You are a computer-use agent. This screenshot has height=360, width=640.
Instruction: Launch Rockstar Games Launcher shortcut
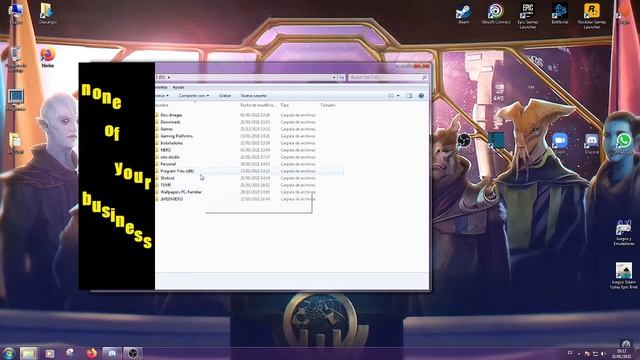[x=591, y=16]
